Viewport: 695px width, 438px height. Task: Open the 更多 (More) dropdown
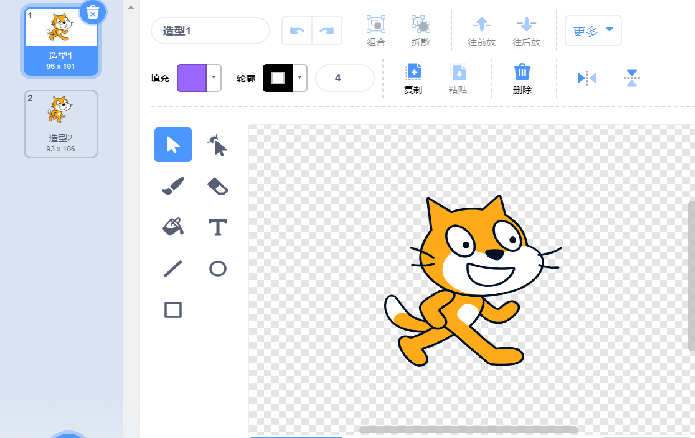point(593,30)
